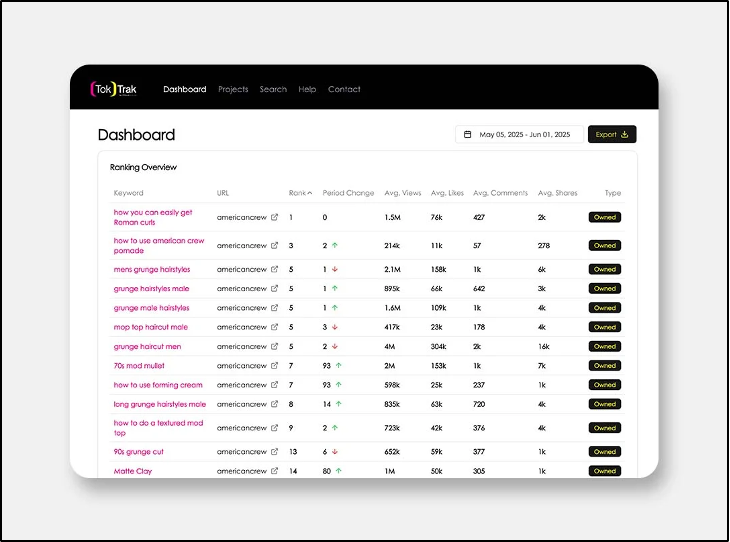Open the Projects nav item
This screenshot has width=730, height=542.
pos(233,89)
